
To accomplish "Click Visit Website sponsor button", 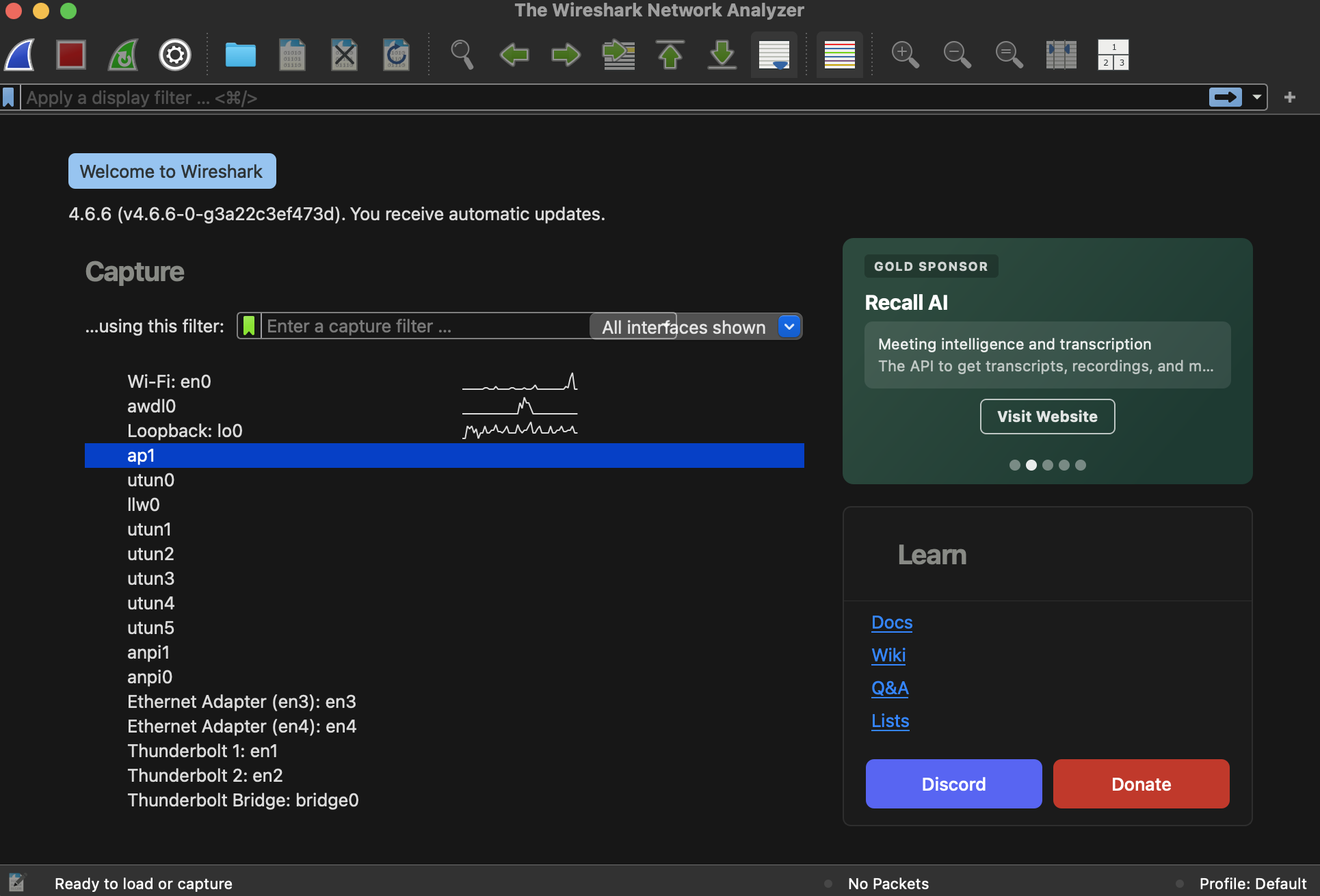I will 1047,417.
